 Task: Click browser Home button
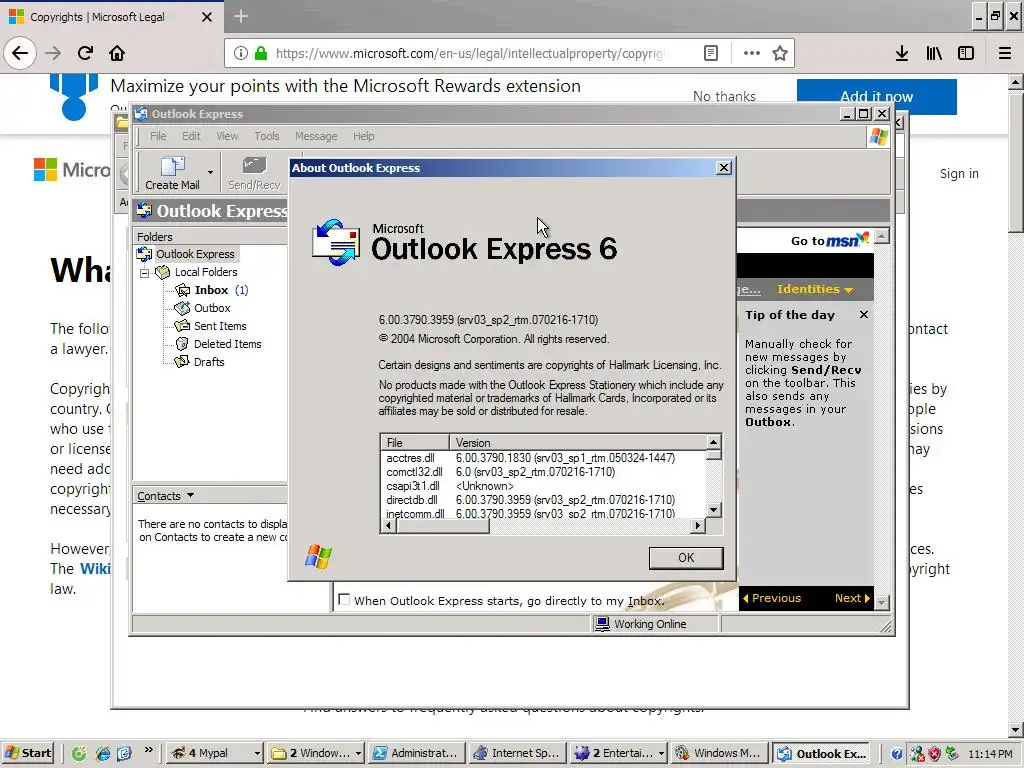click(117, 53)
